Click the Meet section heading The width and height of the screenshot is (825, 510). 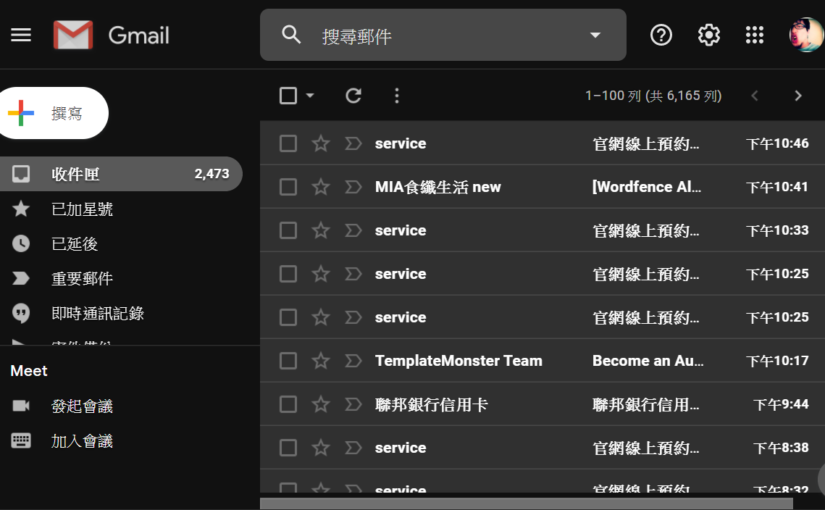click(x=29, y=371)
